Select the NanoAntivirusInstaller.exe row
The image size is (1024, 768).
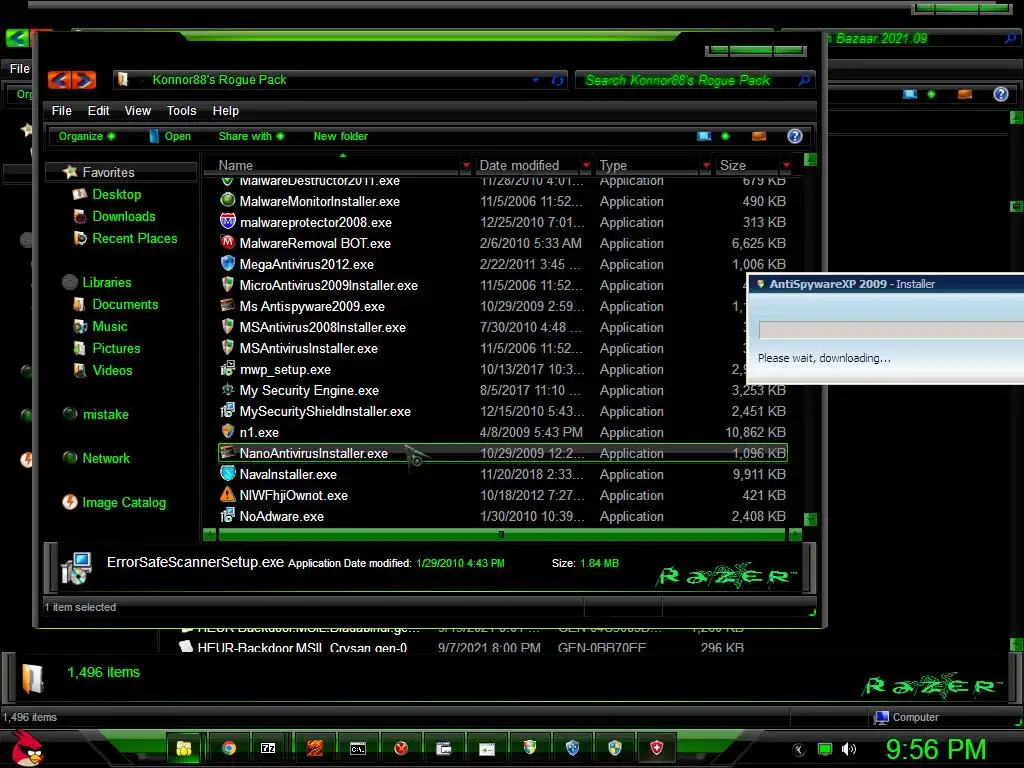pyautogui.click(x=502, y=453)
